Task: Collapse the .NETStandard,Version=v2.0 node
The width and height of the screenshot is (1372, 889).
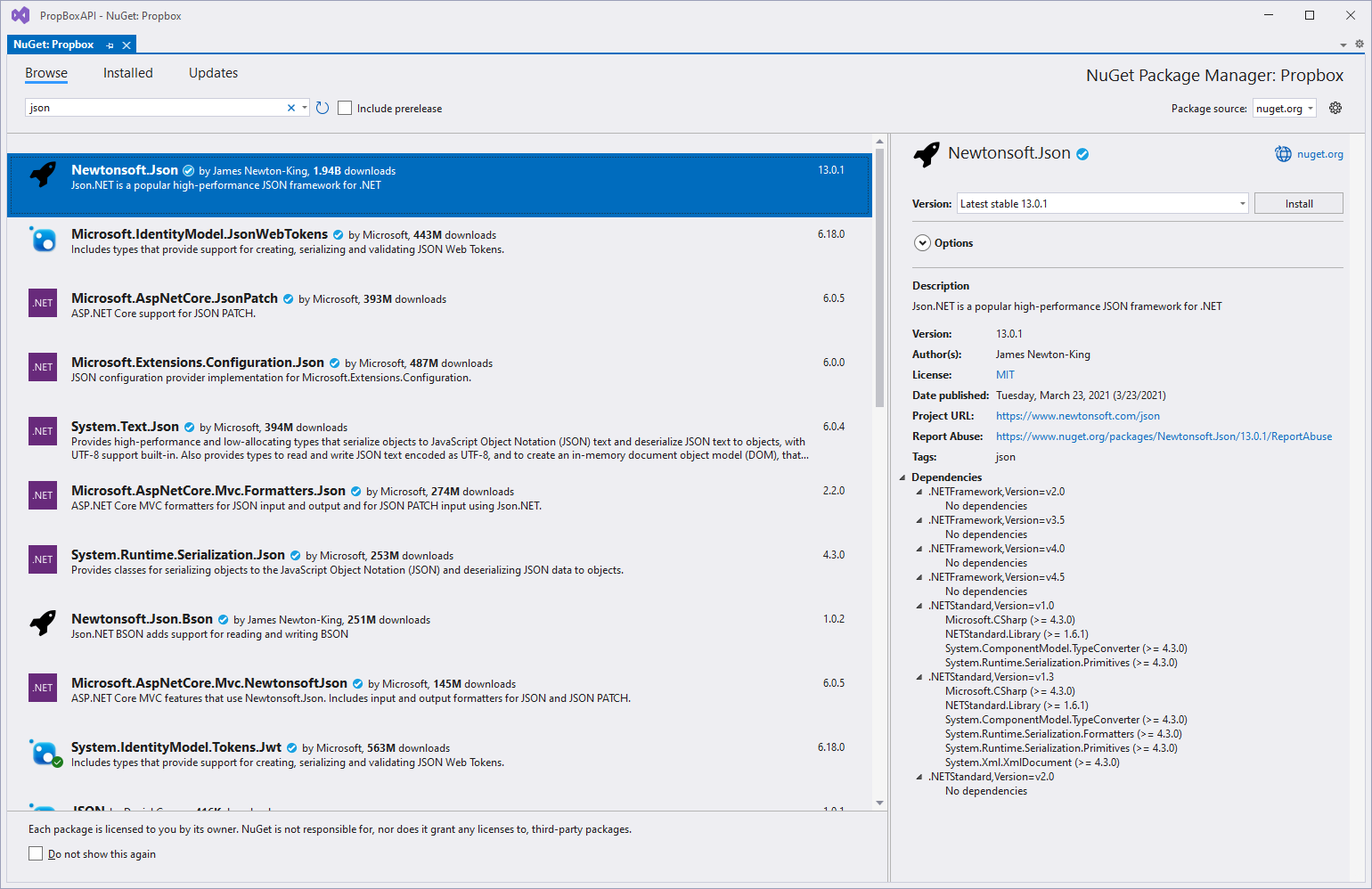Action: (919, 777)
